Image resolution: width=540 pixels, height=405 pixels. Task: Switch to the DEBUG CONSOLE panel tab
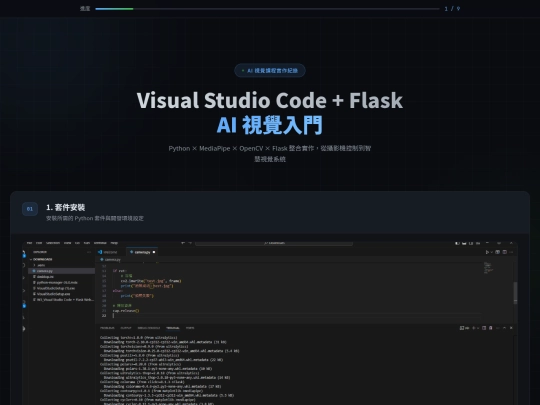[x=149, y=328]
